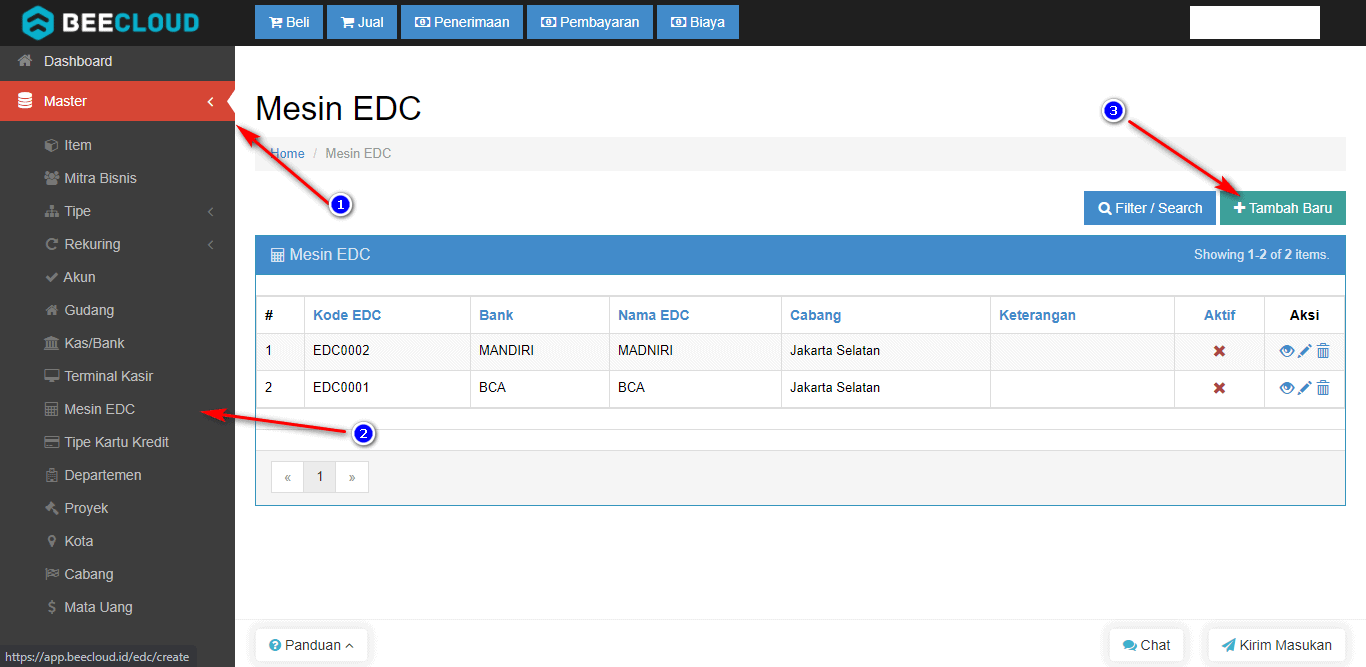This screenshot has height=667, width=1366.
Task: Sort by Kode EDC column
Action: click(347, 315)
